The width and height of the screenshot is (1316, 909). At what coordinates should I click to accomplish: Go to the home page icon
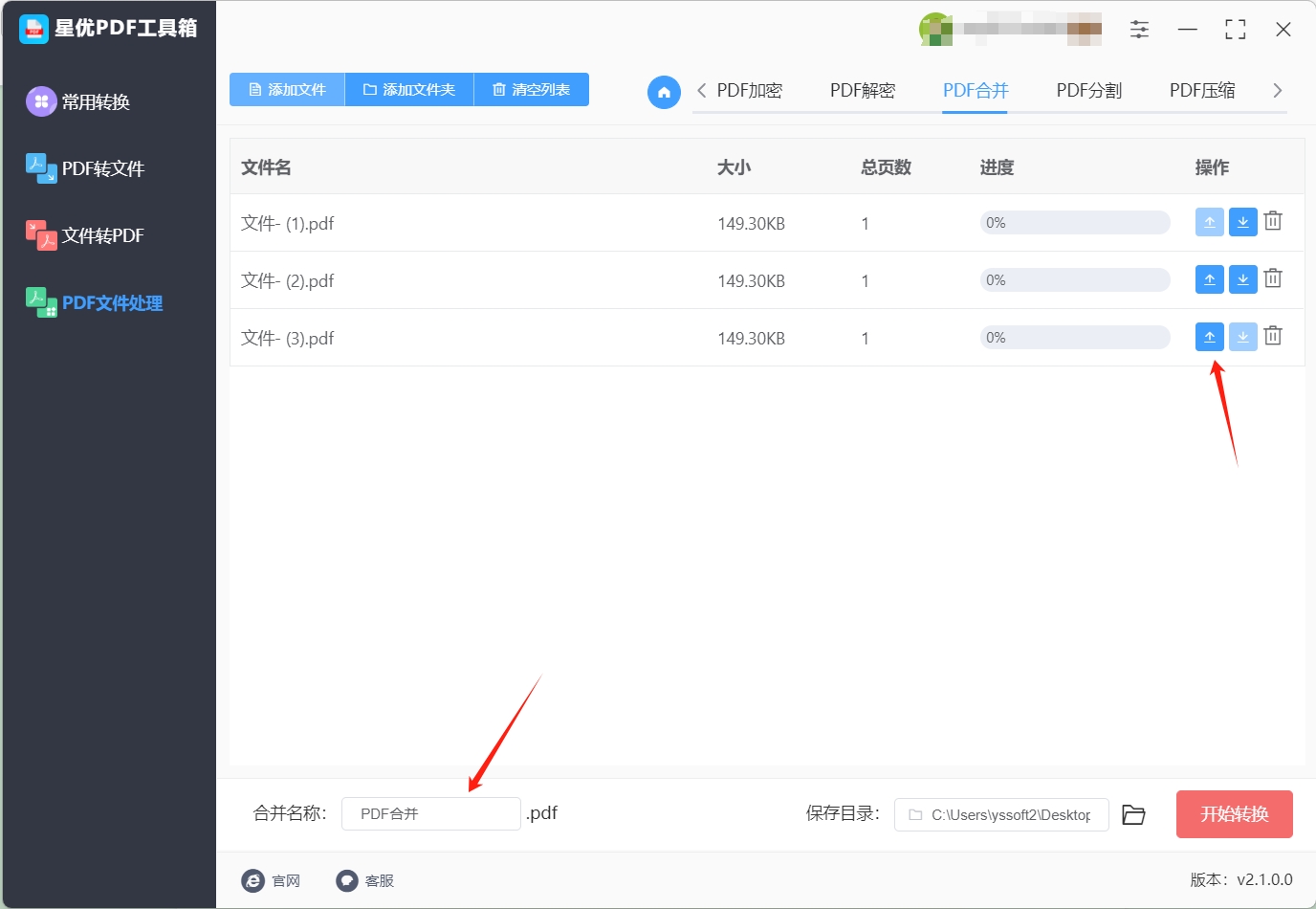664,92
